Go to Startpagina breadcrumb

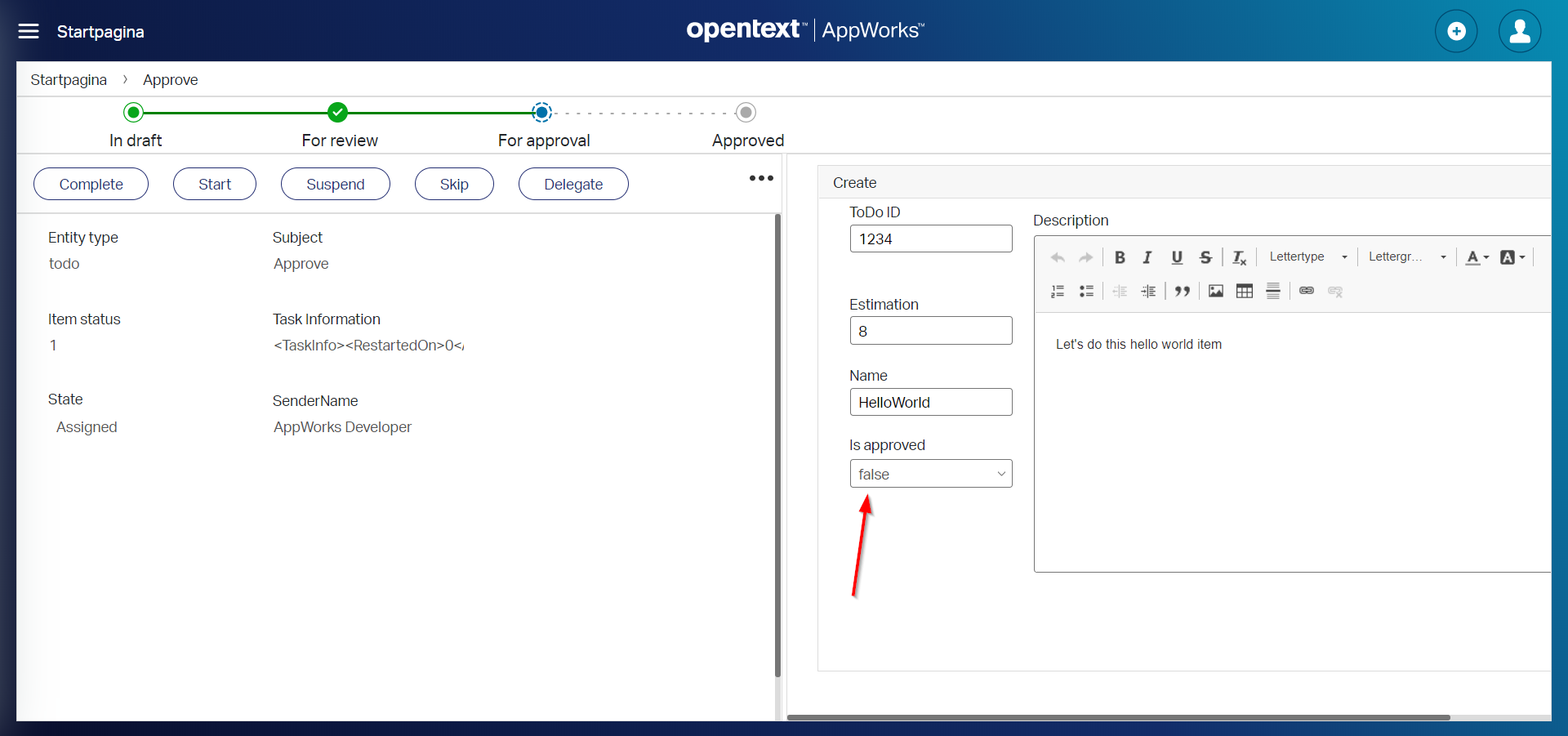(x=69, y=80)
